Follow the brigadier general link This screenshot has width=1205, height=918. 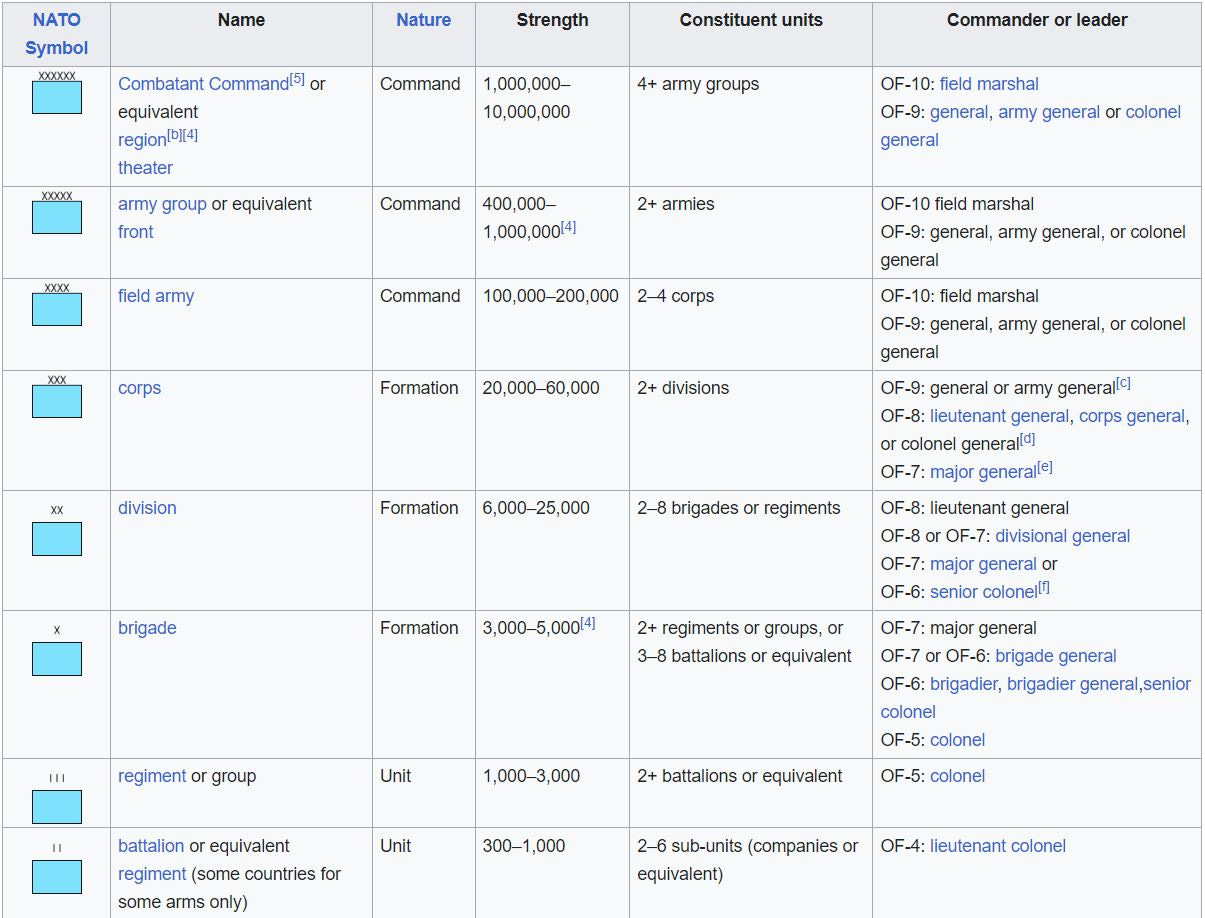(x=1072, y=684)
